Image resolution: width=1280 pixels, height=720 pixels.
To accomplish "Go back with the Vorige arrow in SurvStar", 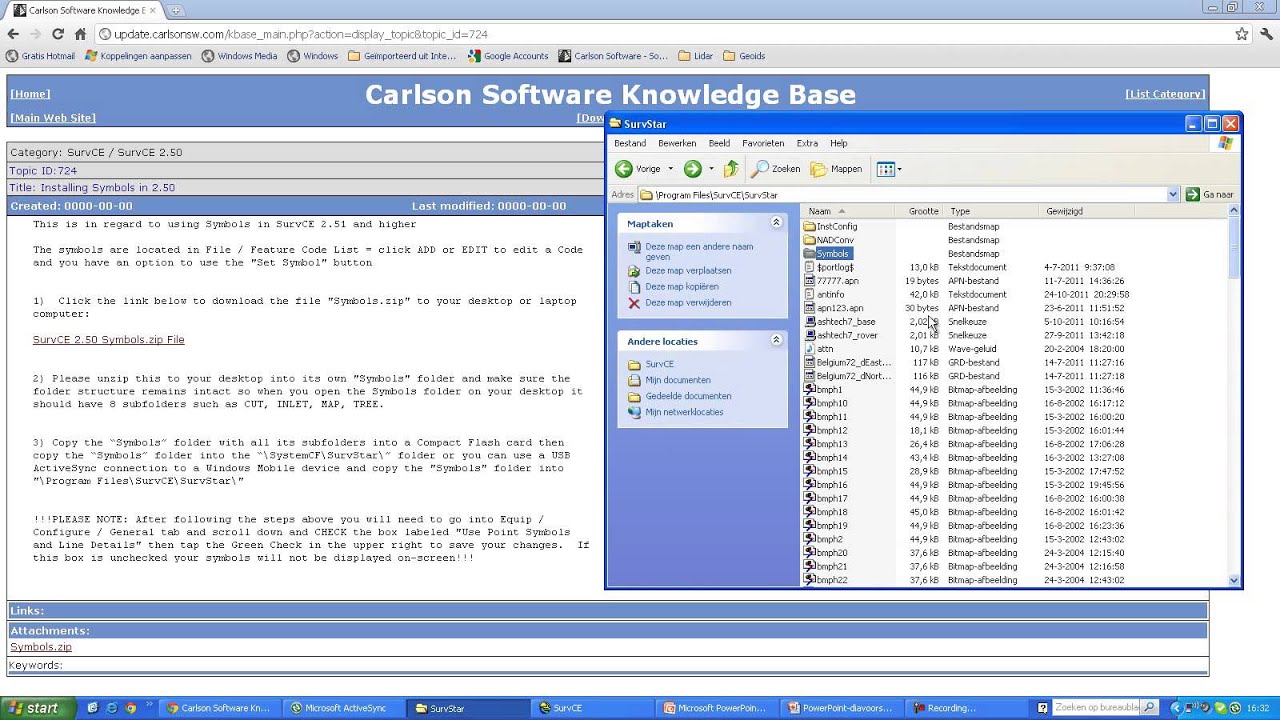I will (x=638, y=169).
